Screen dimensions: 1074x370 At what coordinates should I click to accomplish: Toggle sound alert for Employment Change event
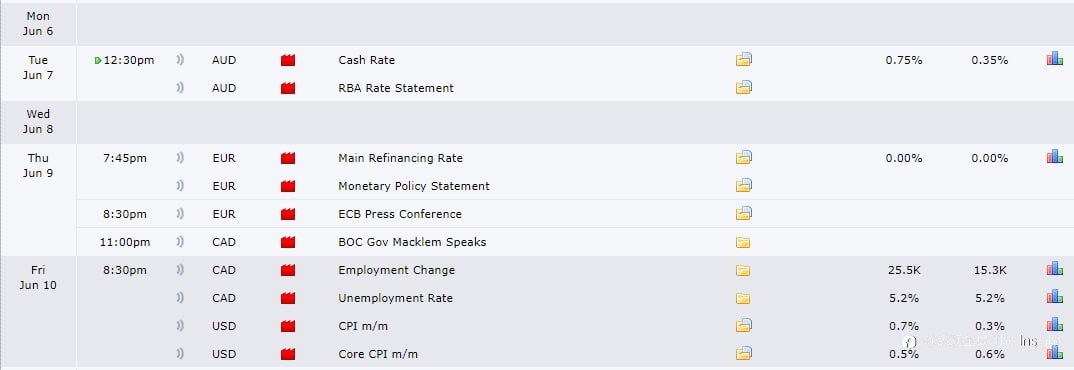click(180, 270)
